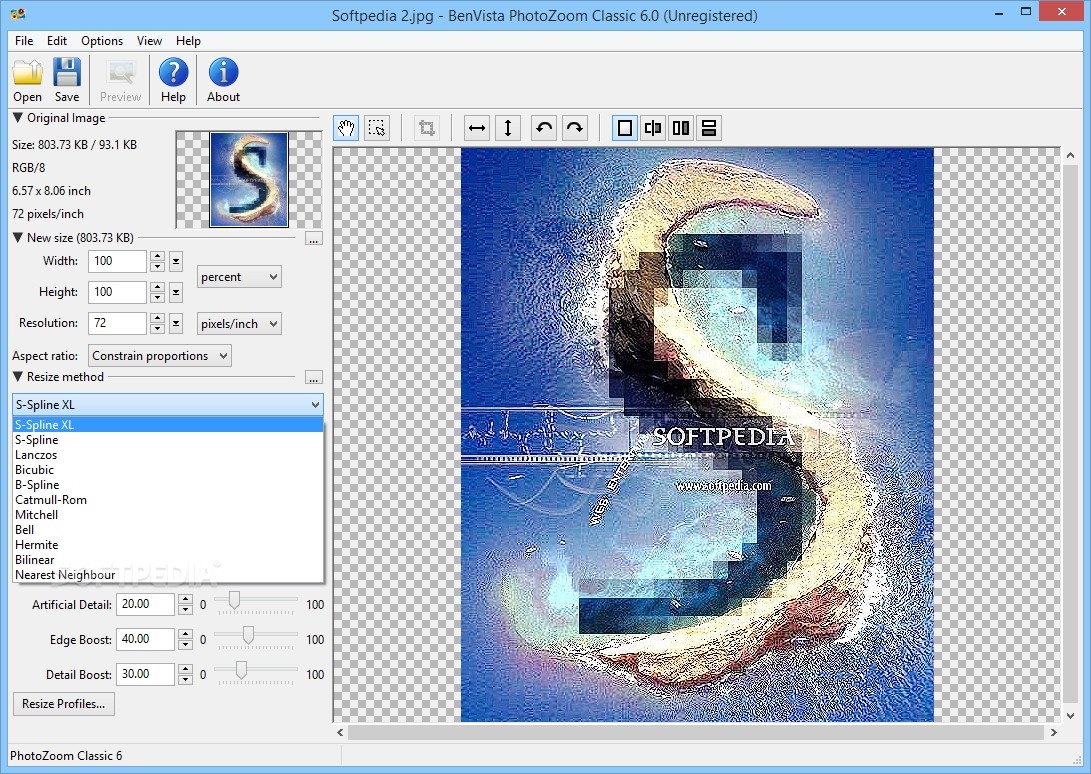Image resolution: width=1091 pixels, height=774 pixels.
Task: Switch to single preview view
Action: click(625, 128)
